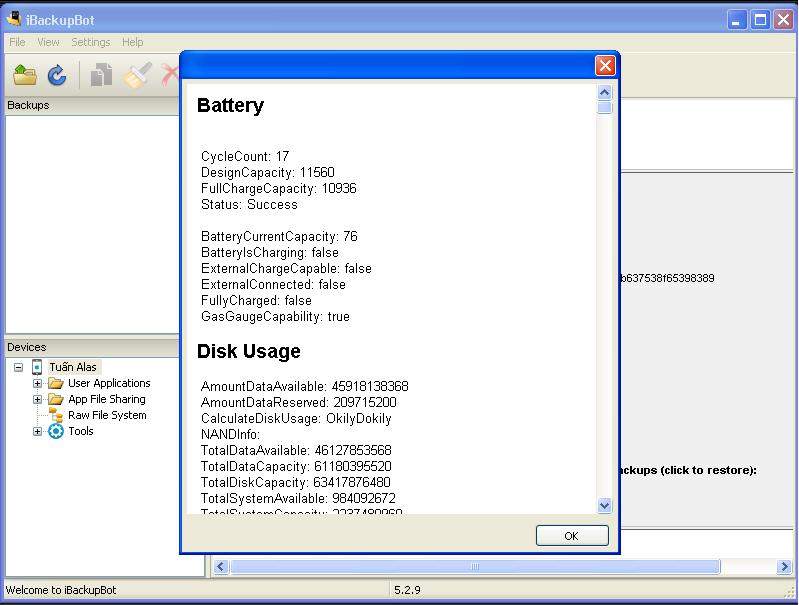Select App File Sharing in the device tree
The height and width of the screenshot is (605, 799).
pyautogui.click(x=107, y=399)
